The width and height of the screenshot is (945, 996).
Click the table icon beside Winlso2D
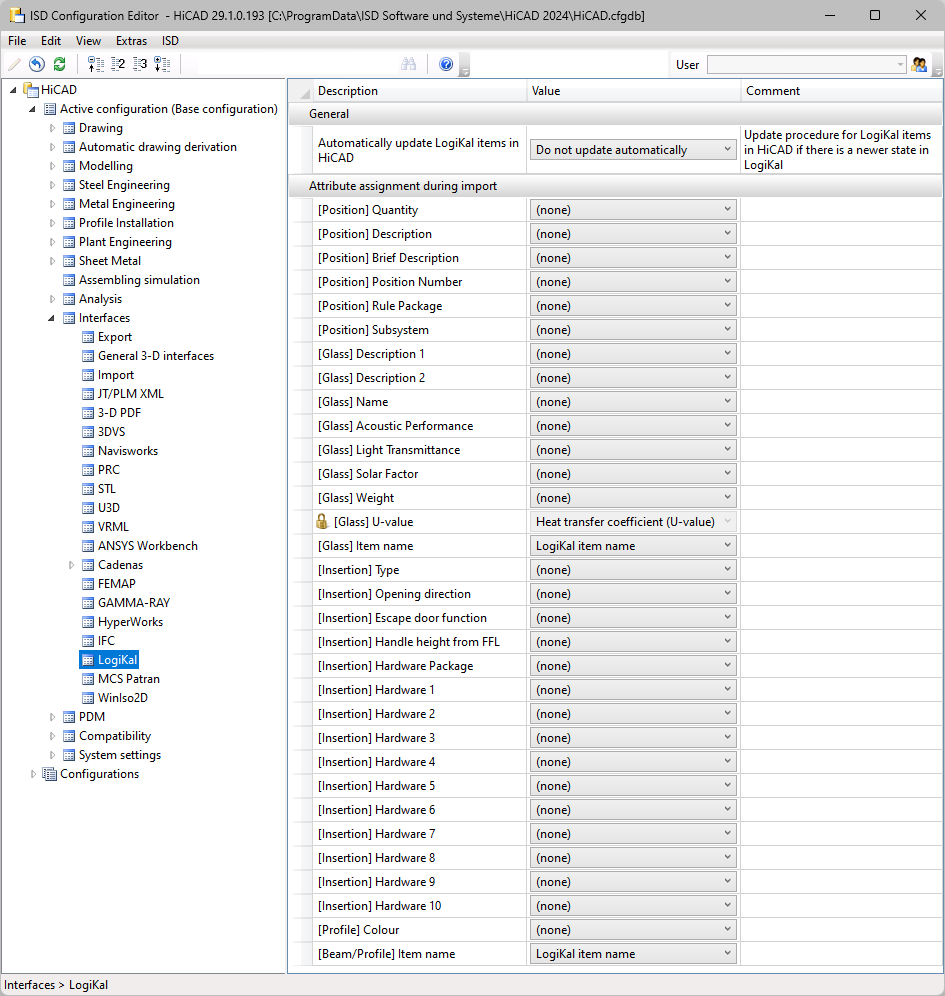[x=88, y=698]
